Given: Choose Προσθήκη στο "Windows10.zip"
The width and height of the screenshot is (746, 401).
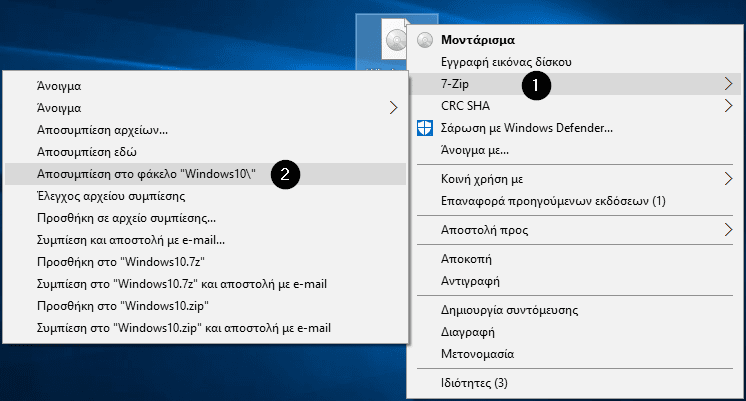Looking at the screenshot, I should click(206, 306).
